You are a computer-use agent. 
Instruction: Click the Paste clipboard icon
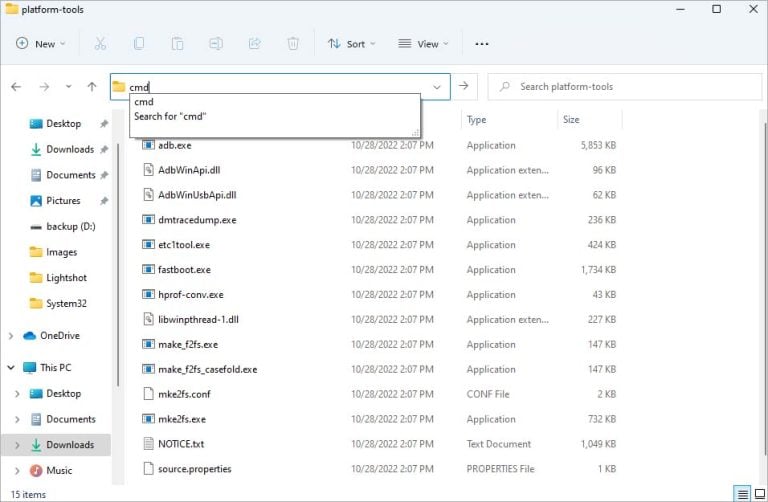point(177,44)
